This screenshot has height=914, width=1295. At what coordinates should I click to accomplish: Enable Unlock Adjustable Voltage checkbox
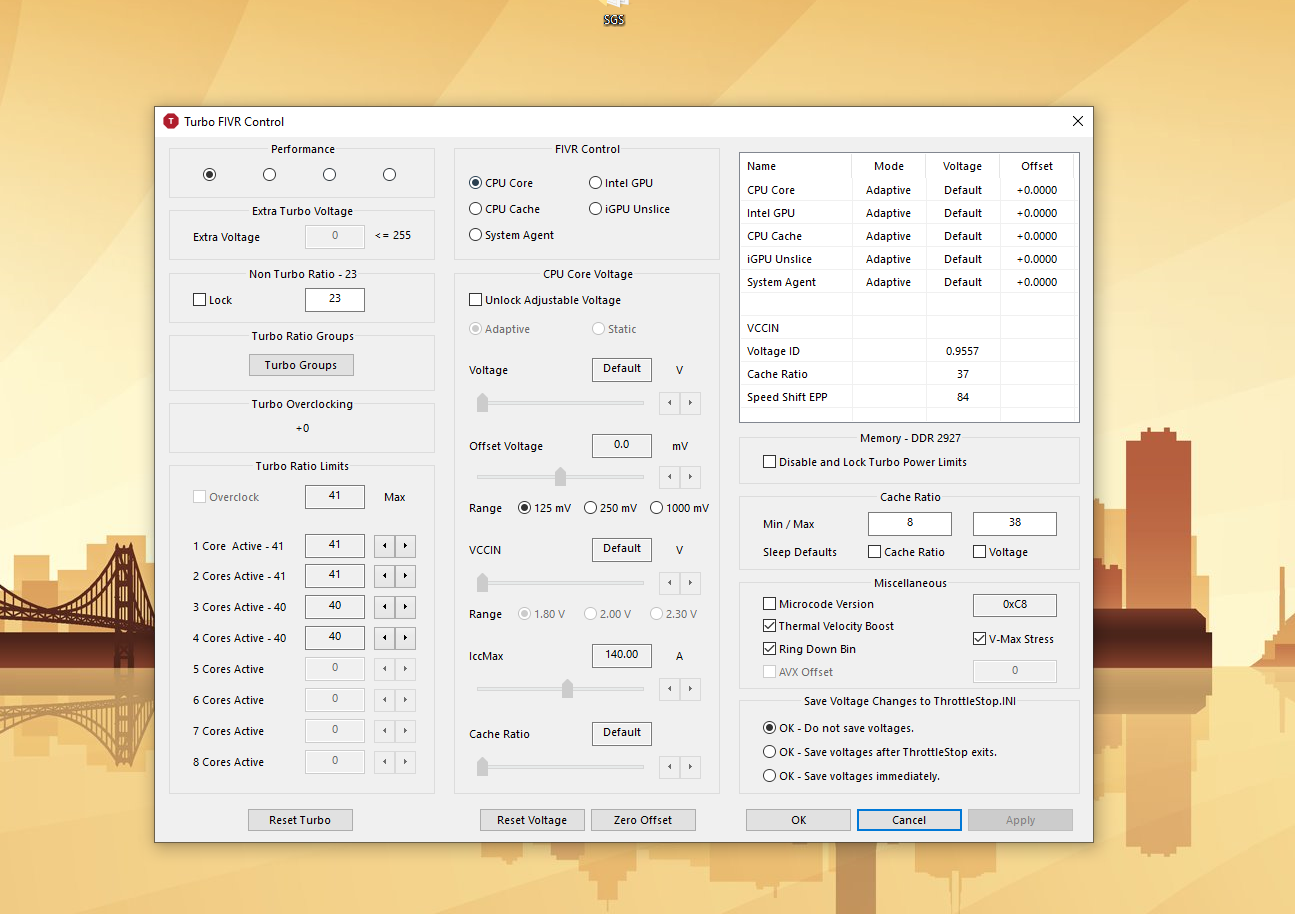476,300
